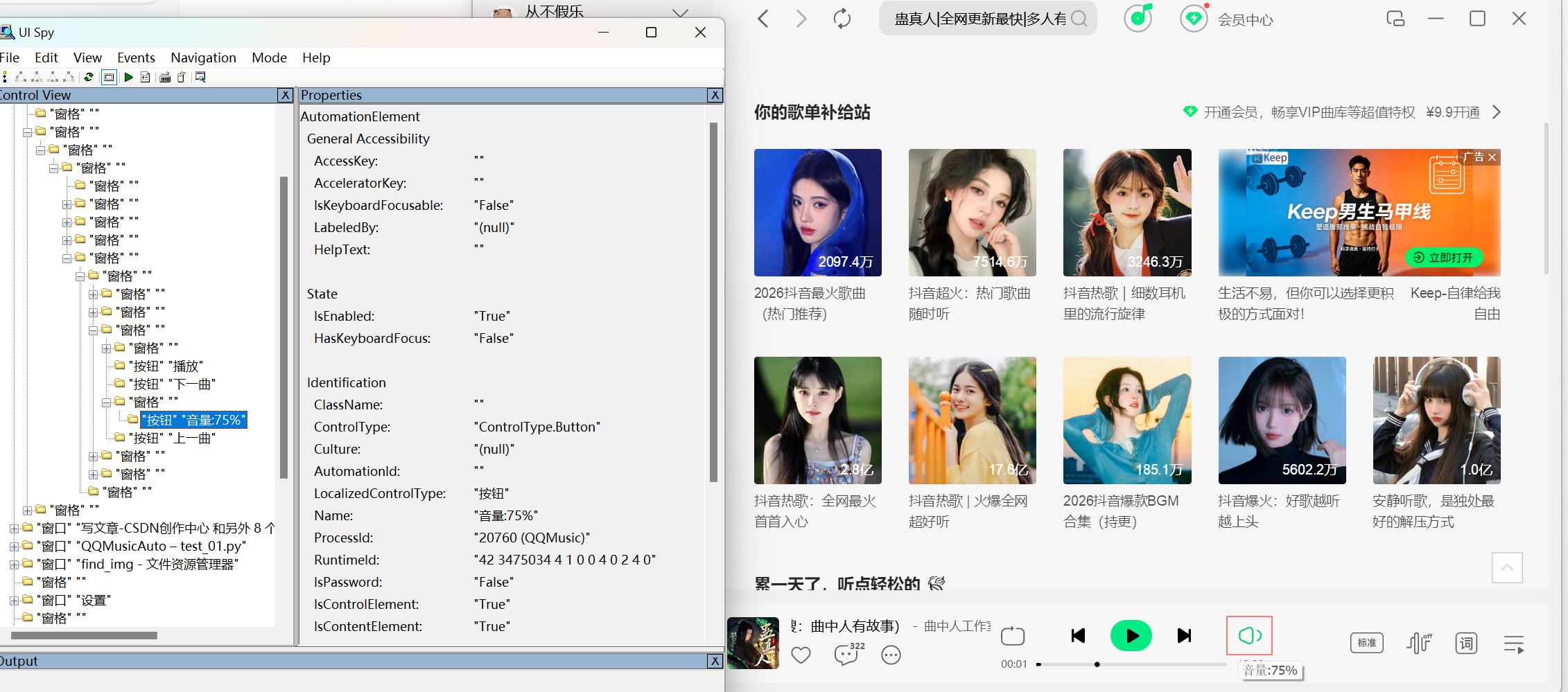1568x692 pixels.
Task: Switch QQ Music to mini mode icon
Action: 1395,19
